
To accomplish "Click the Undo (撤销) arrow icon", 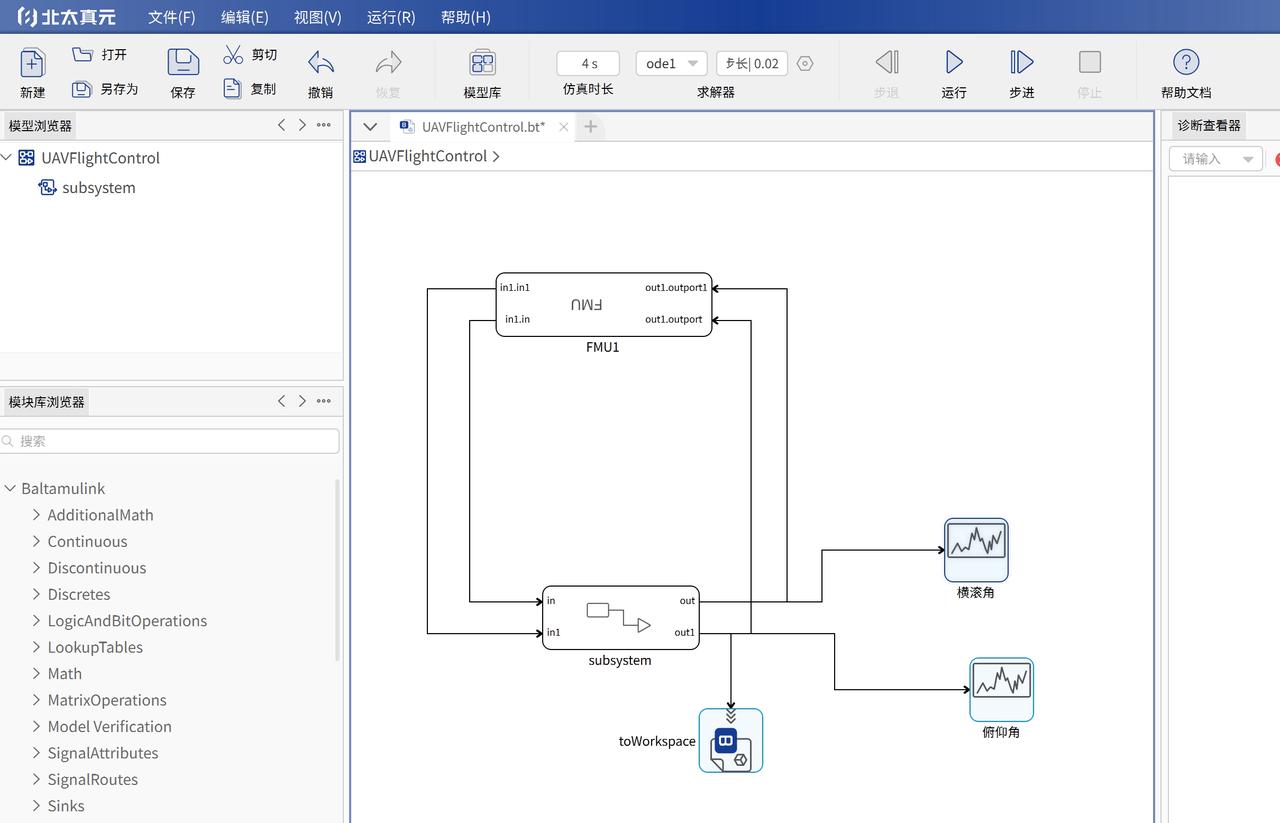I will (320, 63).
